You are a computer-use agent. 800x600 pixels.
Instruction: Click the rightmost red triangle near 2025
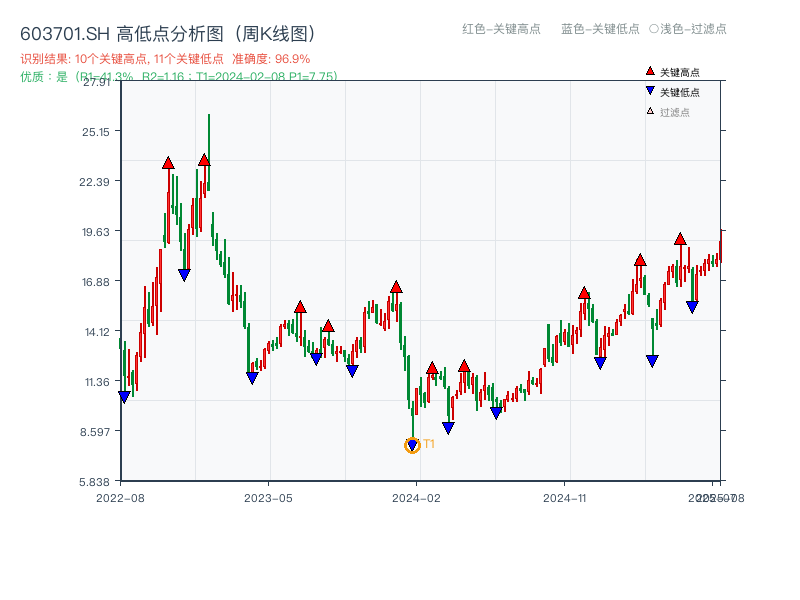click(679, 240)
